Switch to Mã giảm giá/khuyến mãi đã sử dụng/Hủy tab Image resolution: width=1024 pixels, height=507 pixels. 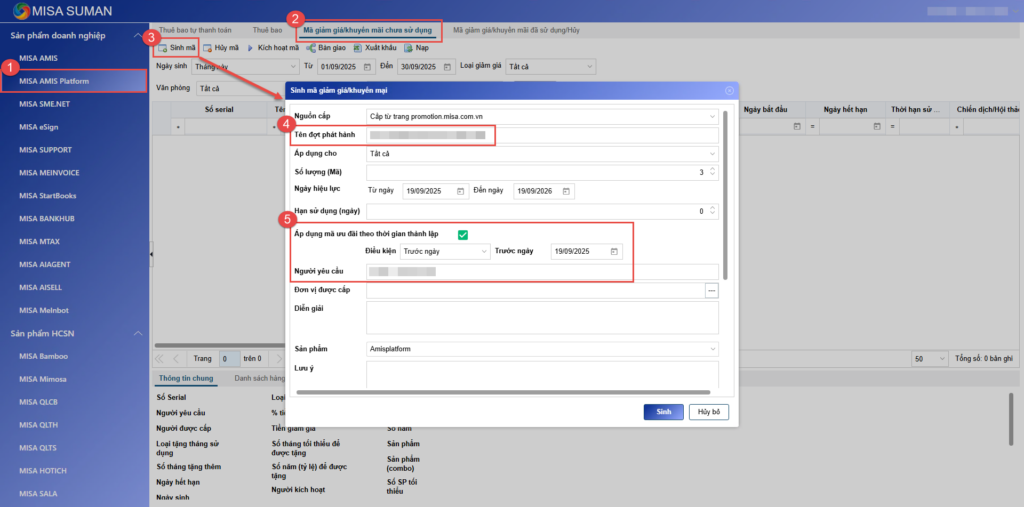pos(515,31)
